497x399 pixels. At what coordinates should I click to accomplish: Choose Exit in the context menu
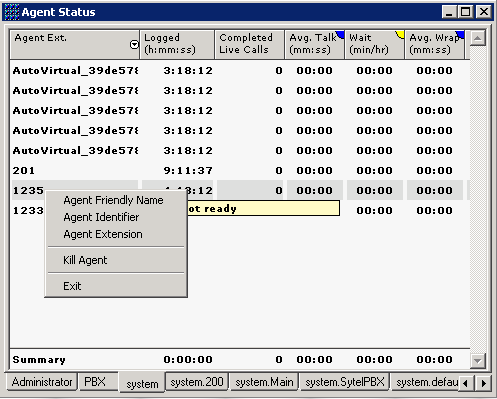[x=72, y=286]
